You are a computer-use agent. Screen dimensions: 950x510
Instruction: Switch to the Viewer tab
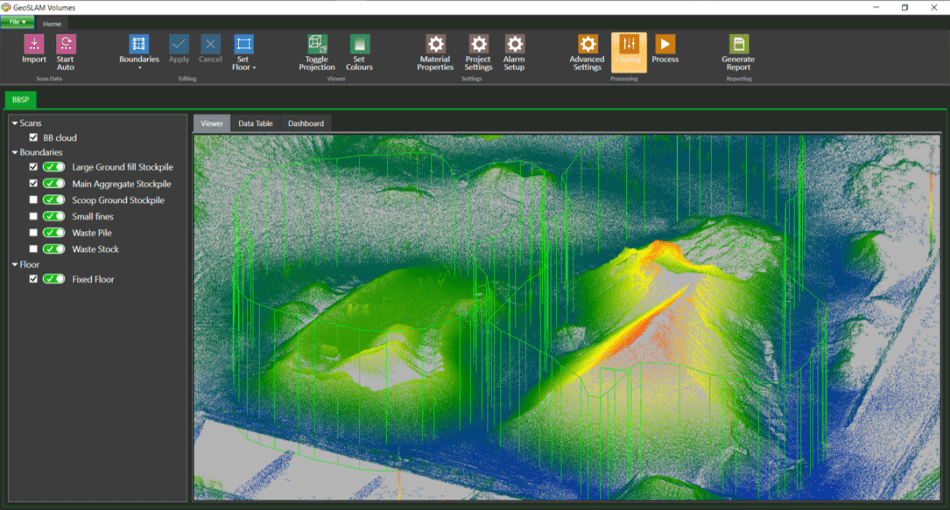(x=212, y=123)
